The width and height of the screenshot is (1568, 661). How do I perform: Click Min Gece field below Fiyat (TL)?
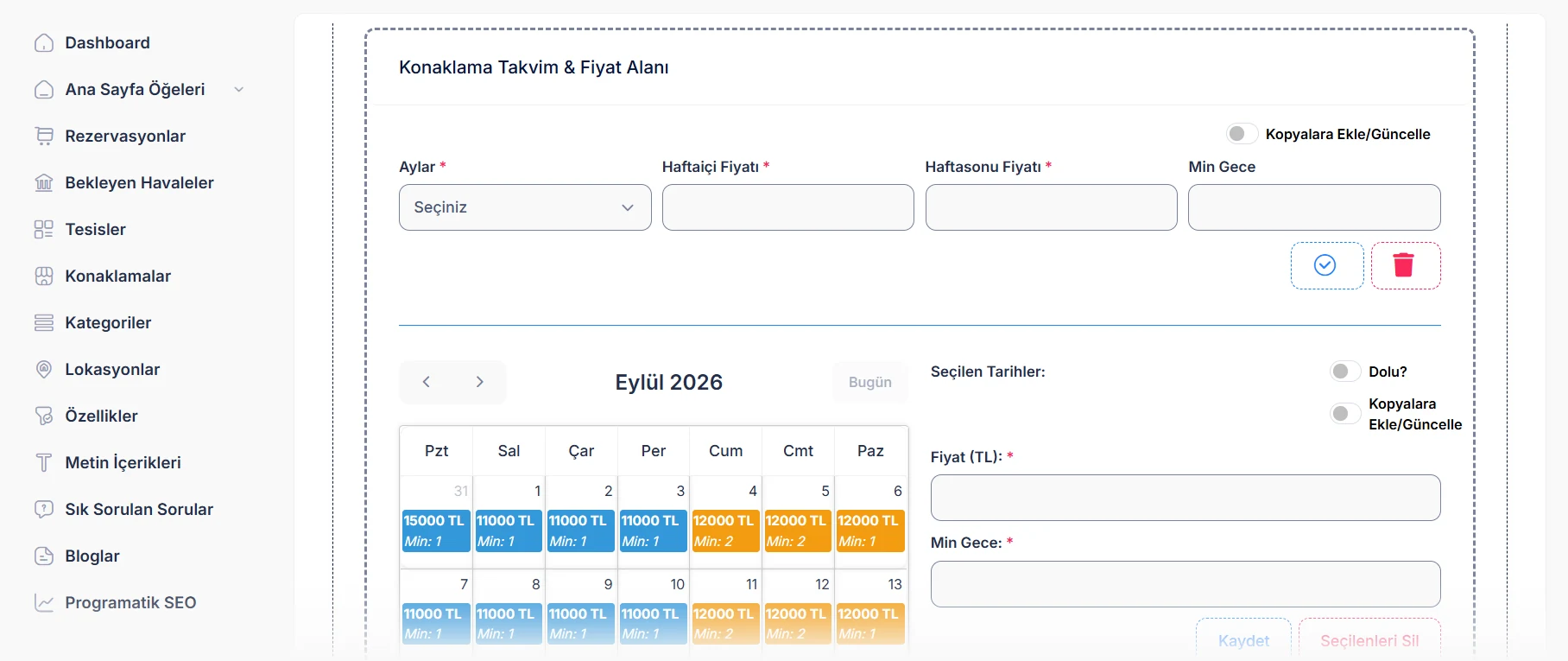[1185, 584]
